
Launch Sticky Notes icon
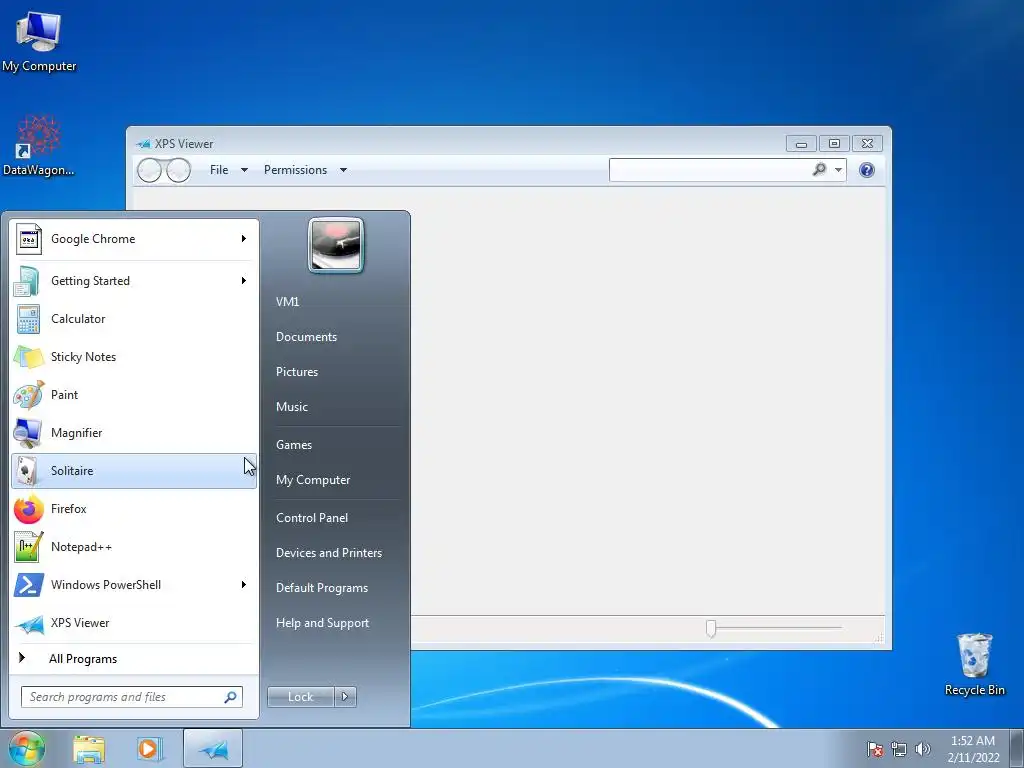[x=28, y=357]
